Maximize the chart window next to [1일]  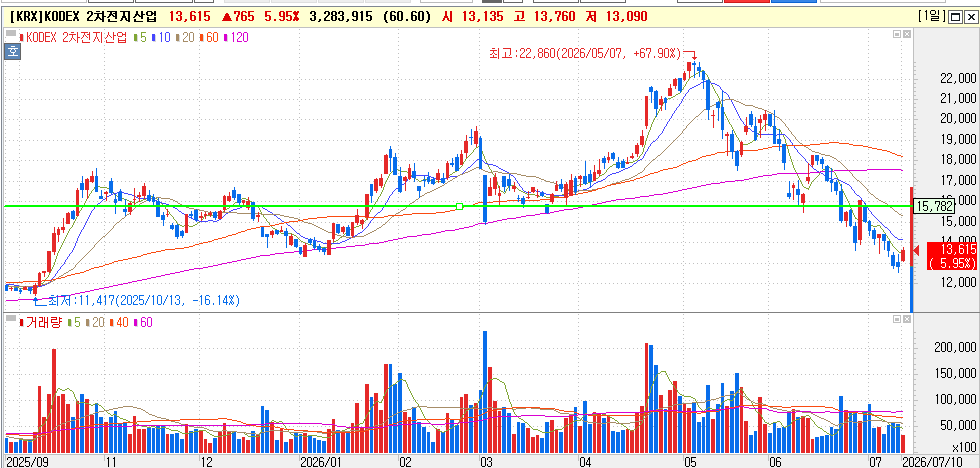[956, 17]
